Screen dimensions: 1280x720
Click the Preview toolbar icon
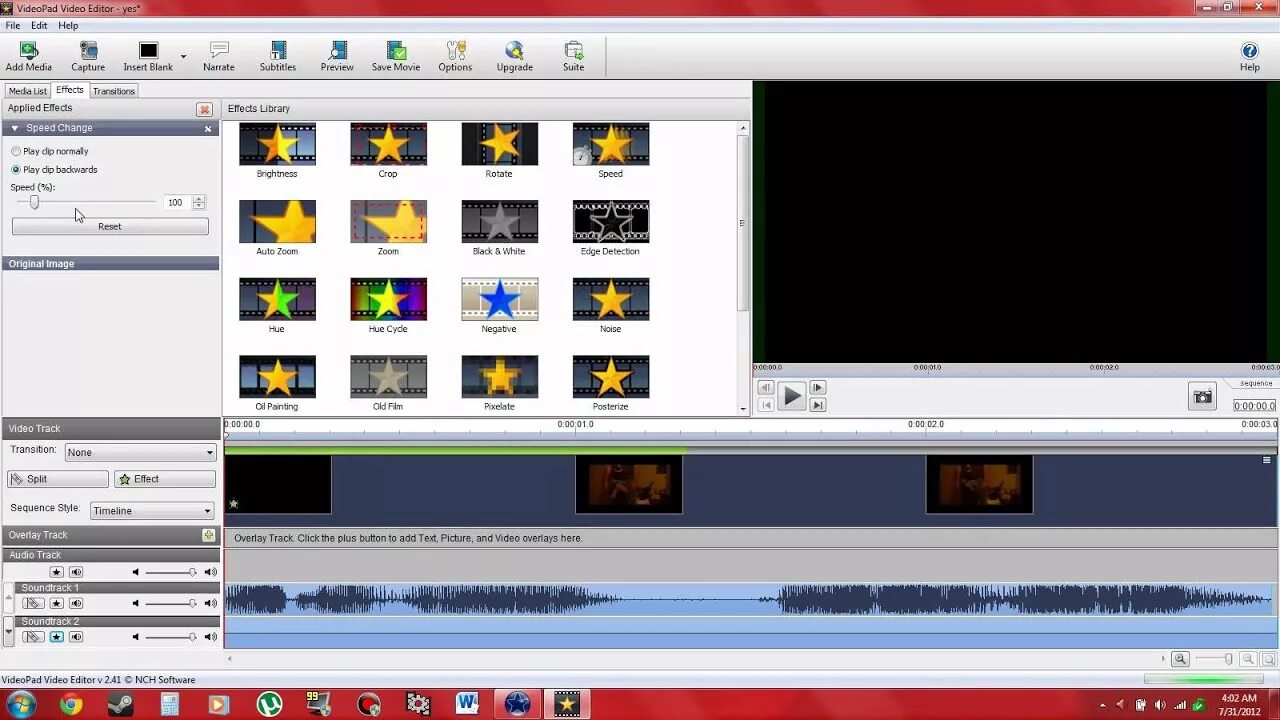click(337, 57)
